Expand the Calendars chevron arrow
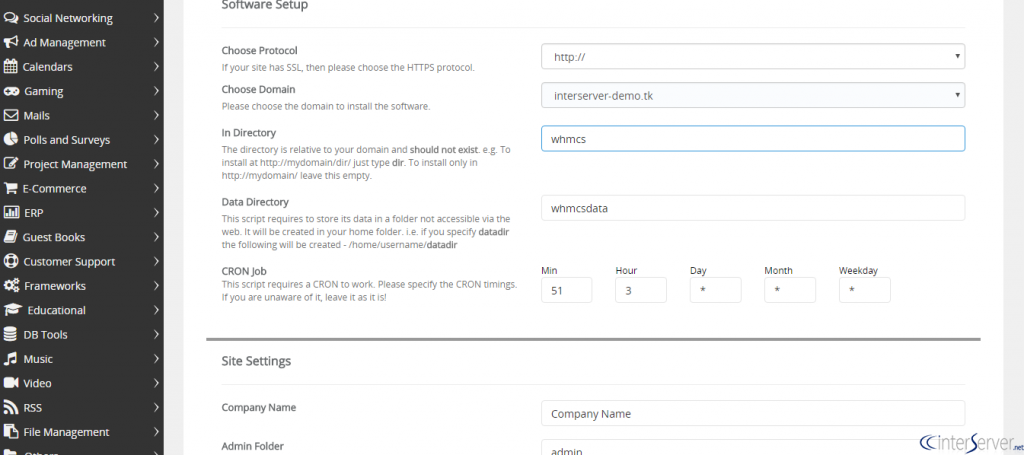1024x455 pixels. [157, 67]
